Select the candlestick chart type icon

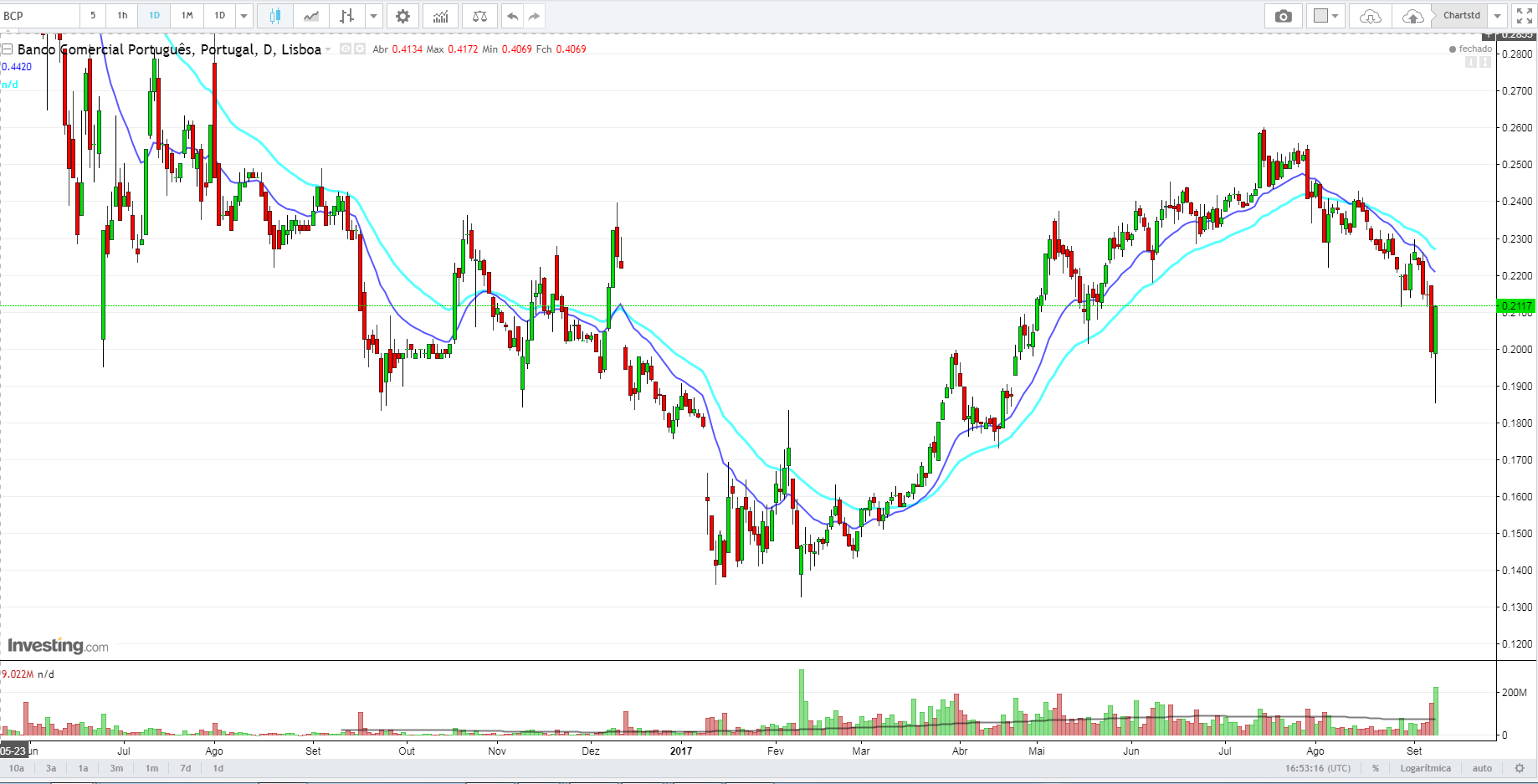[275, 16]
